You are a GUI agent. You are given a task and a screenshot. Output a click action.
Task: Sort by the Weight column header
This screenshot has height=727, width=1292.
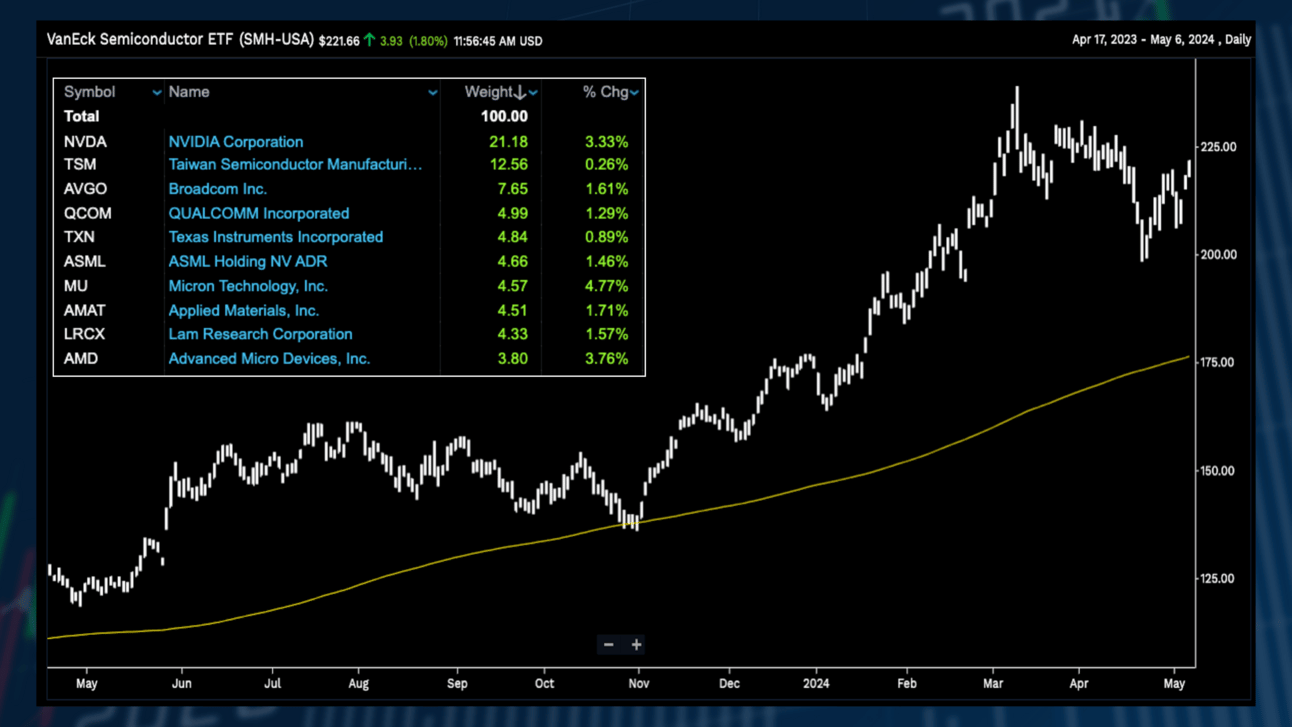coord(489,92)
